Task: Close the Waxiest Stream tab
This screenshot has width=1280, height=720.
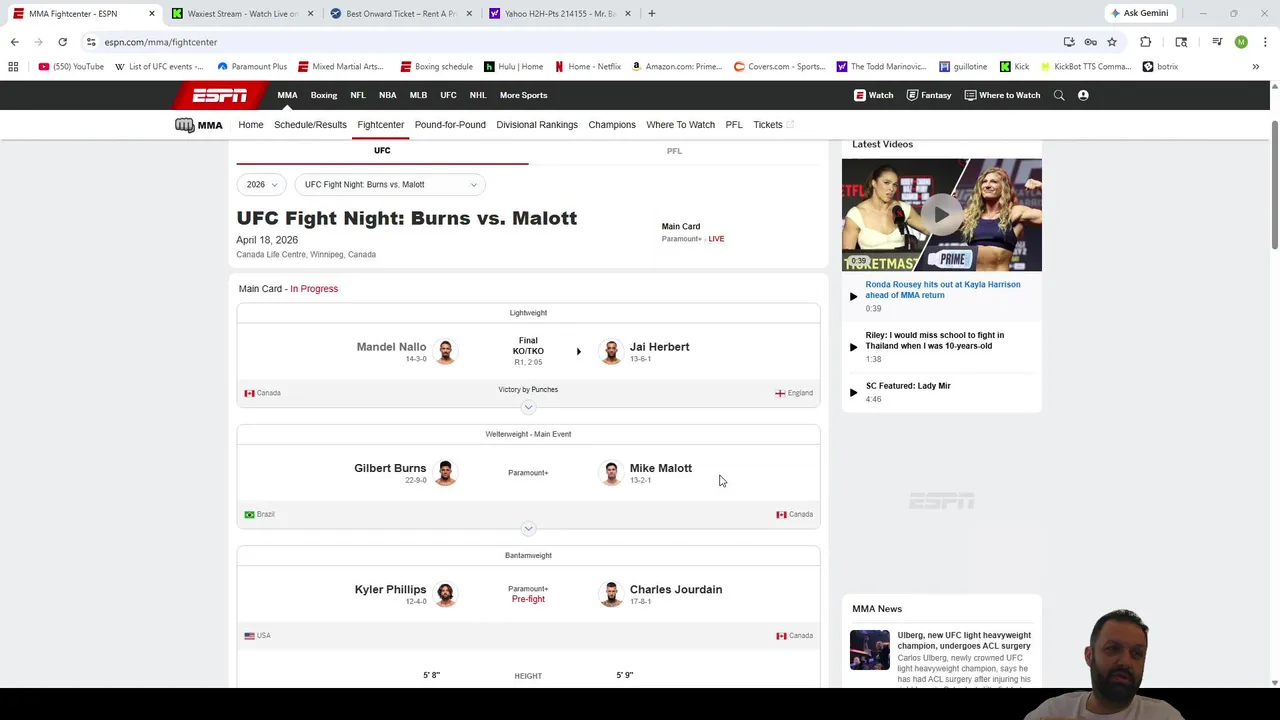Action: point(310,13)
